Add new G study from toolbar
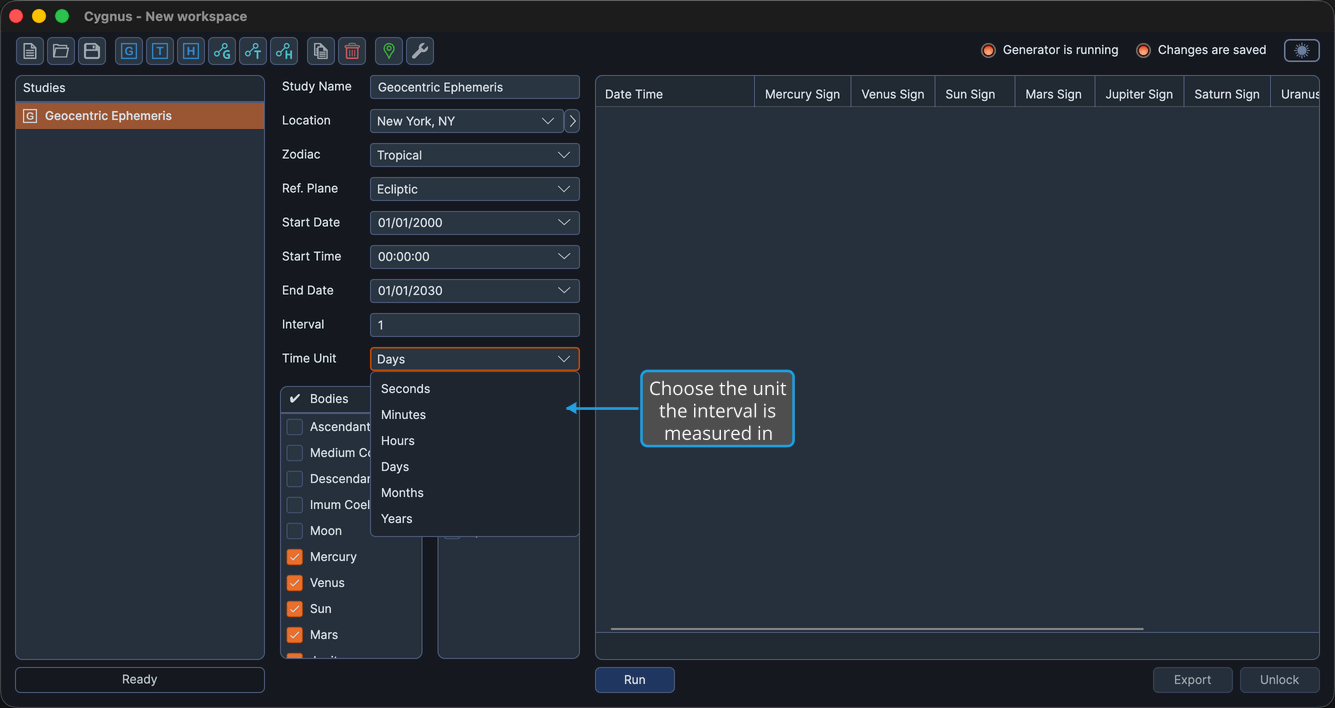This screenshot has width=1335, height=708. click(129, 51)
